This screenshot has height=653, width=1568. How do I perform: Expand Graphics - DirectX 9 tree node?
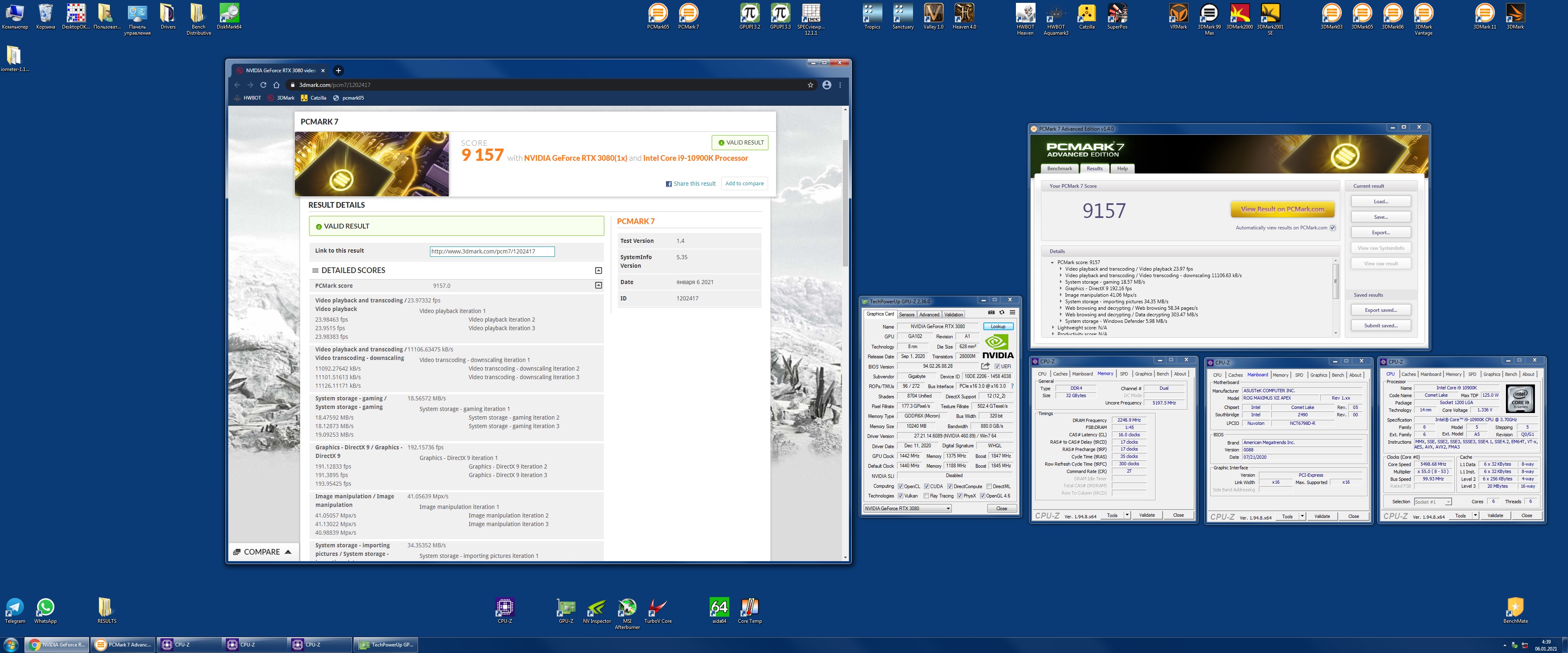(1060, 289)
